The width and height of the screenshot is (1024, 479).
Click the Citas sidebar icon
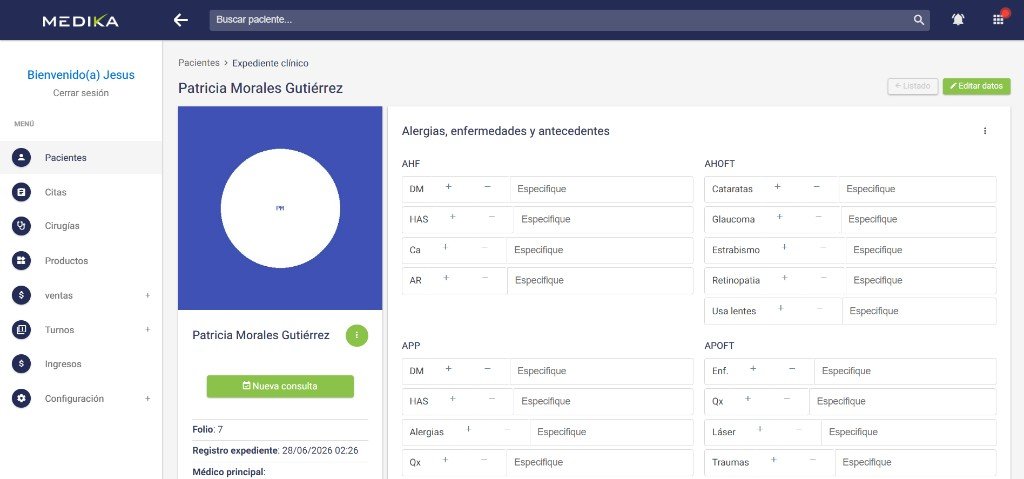[x=22, y=192]
